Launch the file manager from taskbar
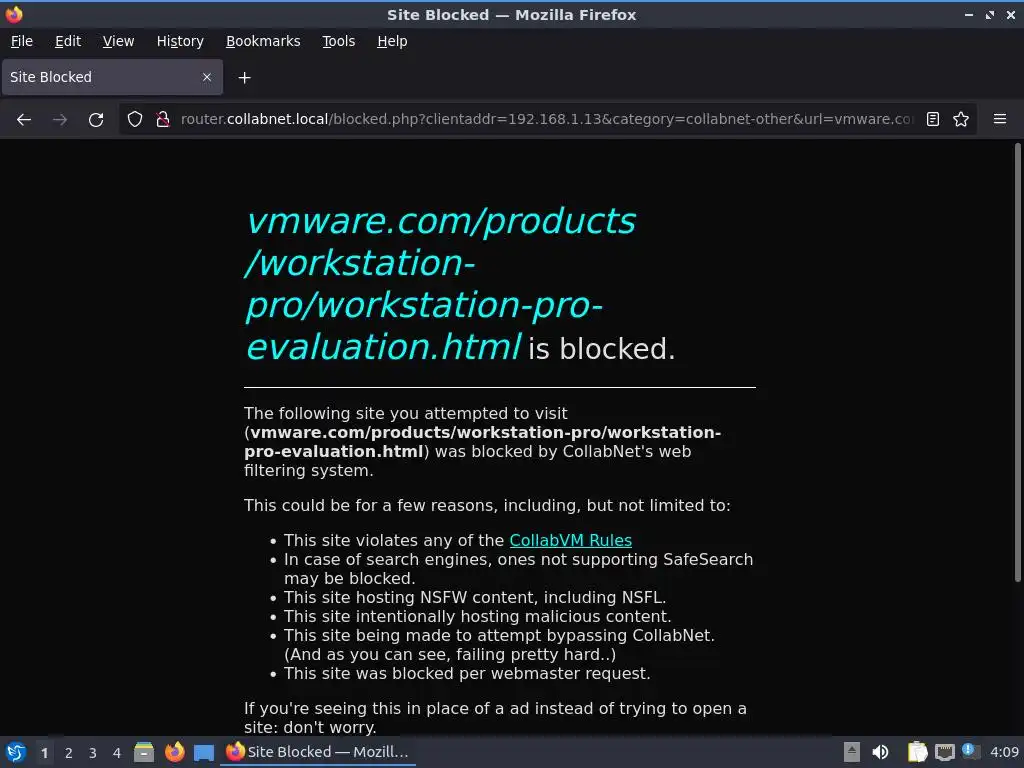Screen dimensions: 1024x768 (x=144, y=752)
